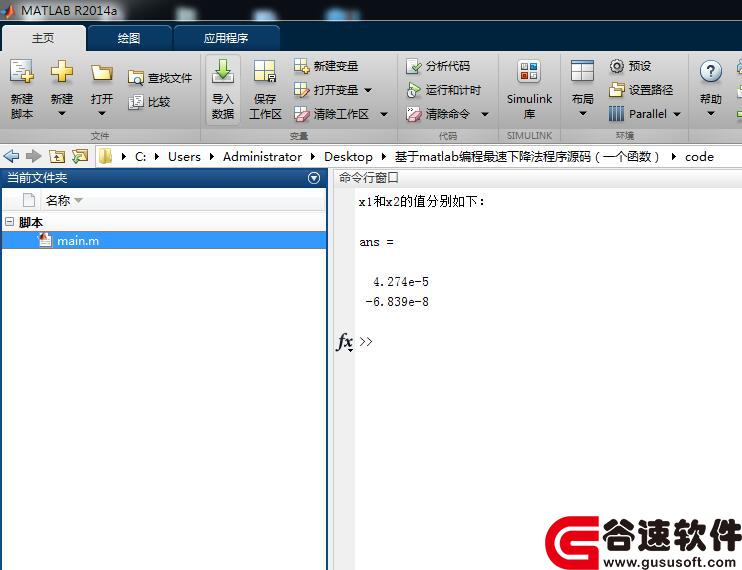The height and width of the screenshot is (570, 742).
Task: Open the Layout (布局) dropdown arrow
Action: click(x=583, y=114)
